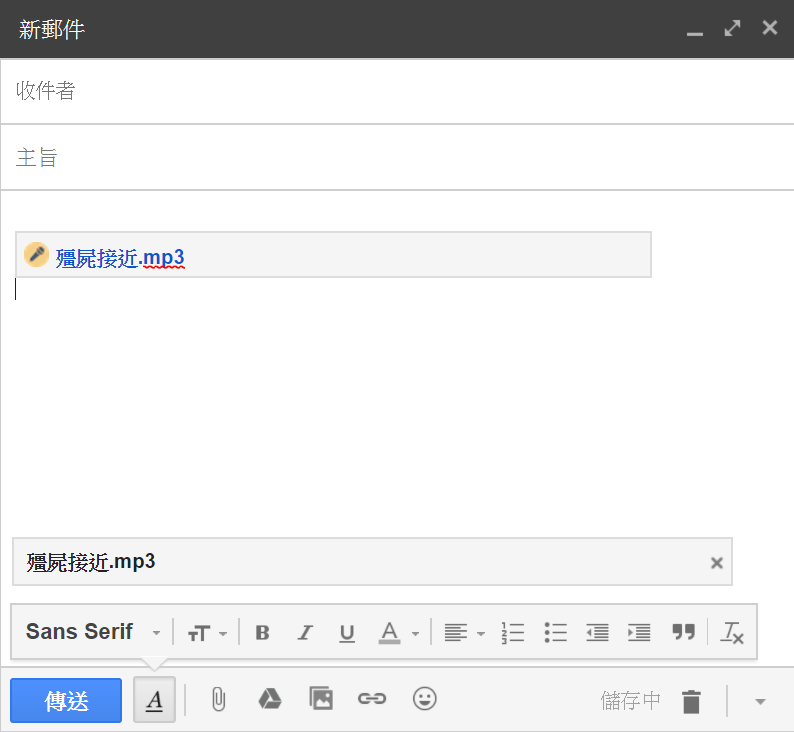
Task: Toggle bold formatting
Action: click(x=262, y=632)
